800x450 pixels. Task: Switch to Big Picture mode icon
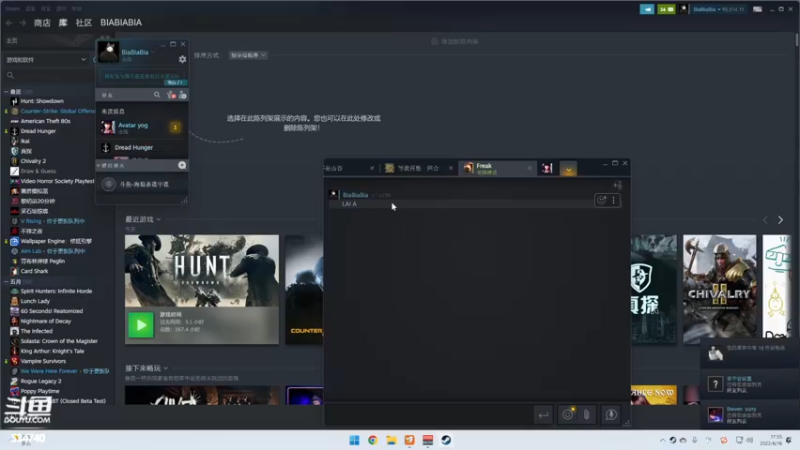[x=757, y=9]
